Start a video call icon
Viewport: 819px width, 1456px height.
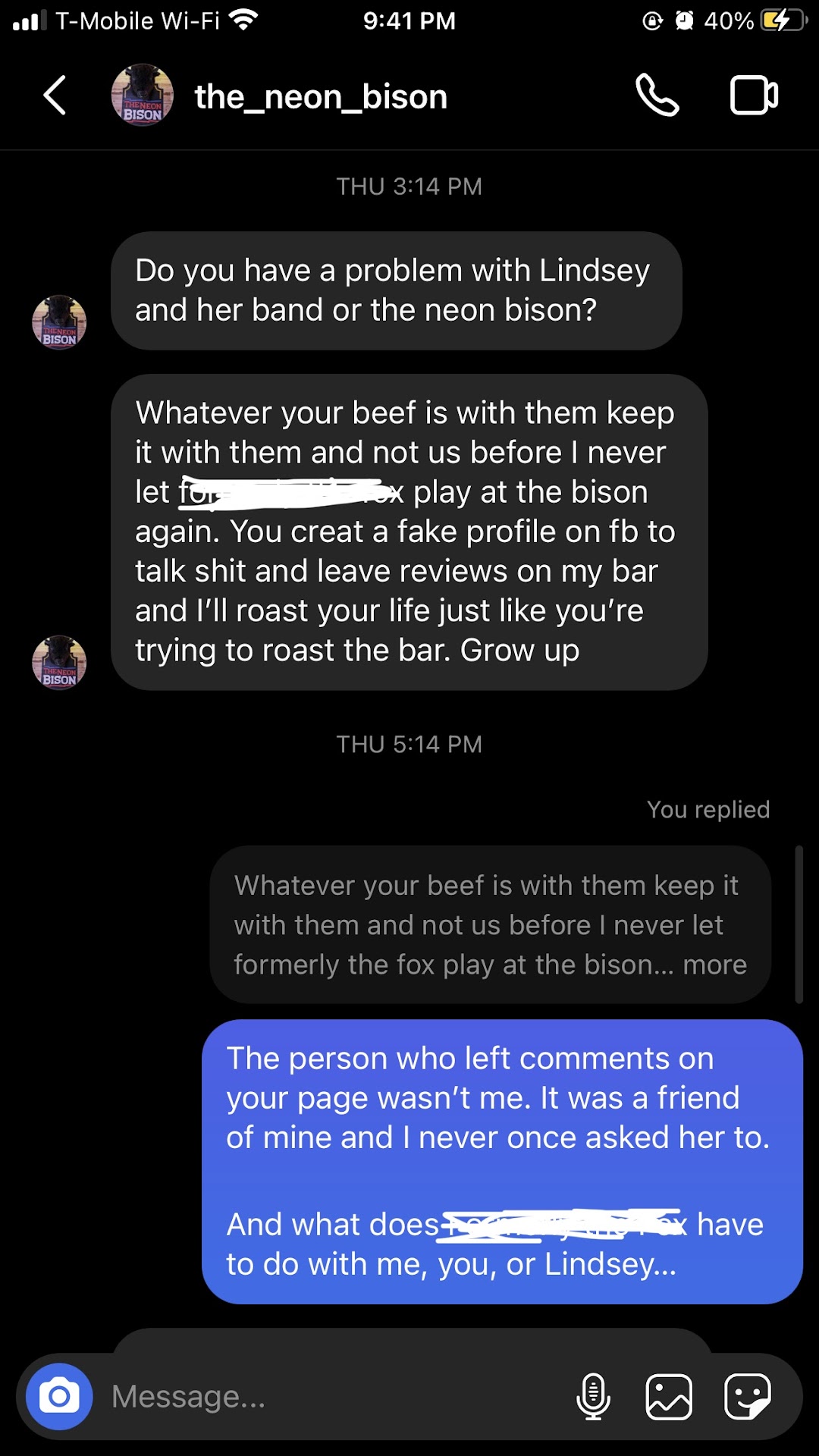pos(753,96)
